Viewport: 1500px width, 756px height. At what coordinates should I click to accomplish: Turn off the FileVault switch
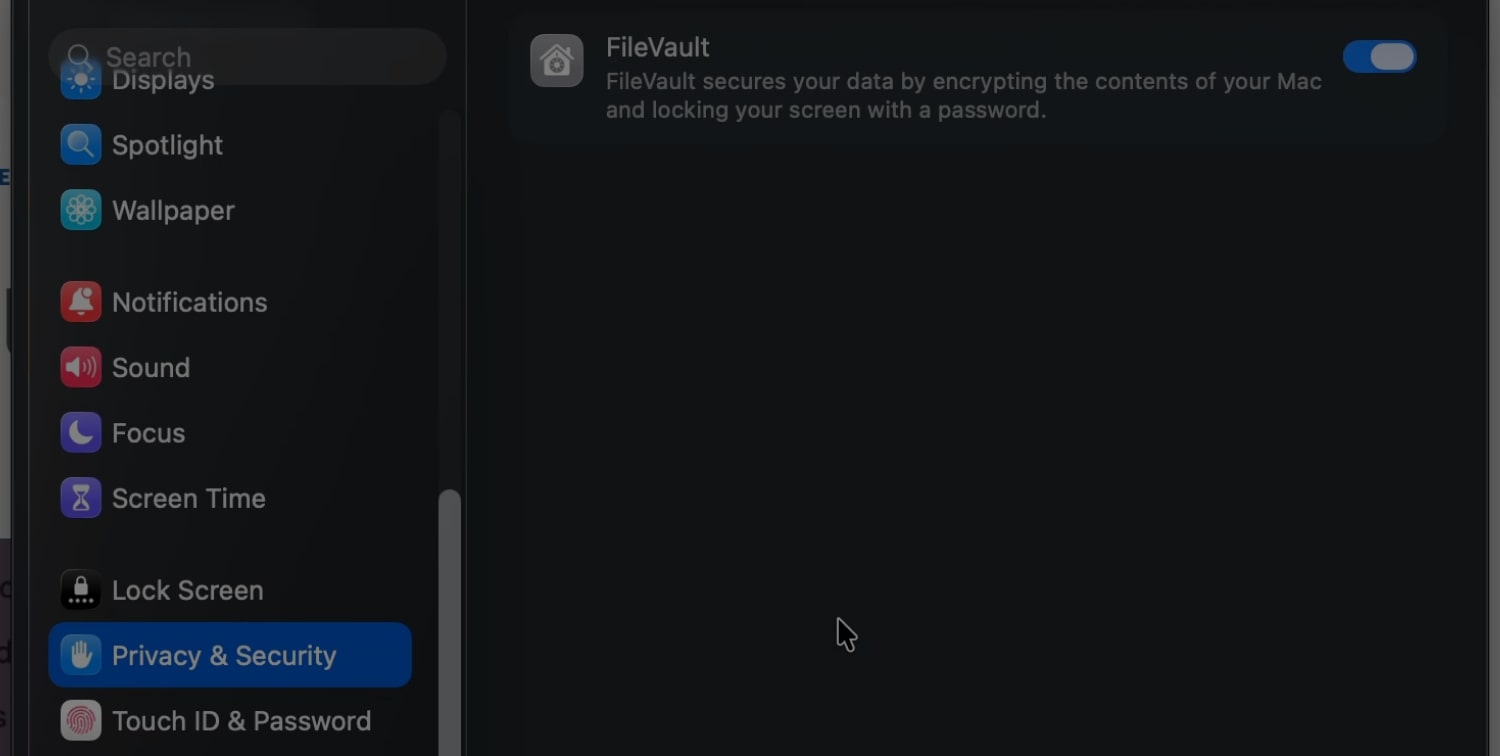1379,57
